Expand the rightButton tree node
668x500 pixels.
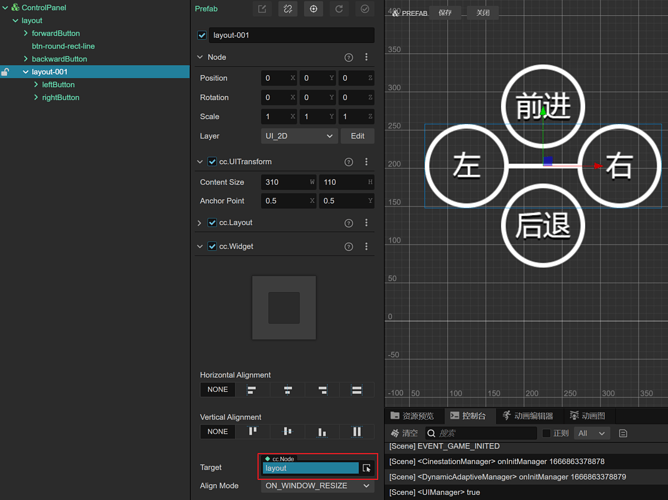coord(36,98)
